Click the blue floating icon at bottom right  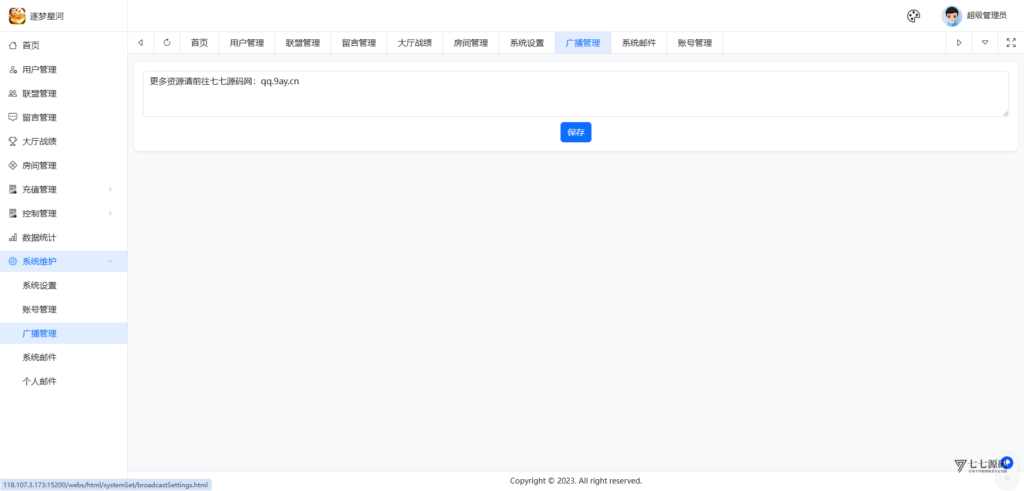point(1008,462)
